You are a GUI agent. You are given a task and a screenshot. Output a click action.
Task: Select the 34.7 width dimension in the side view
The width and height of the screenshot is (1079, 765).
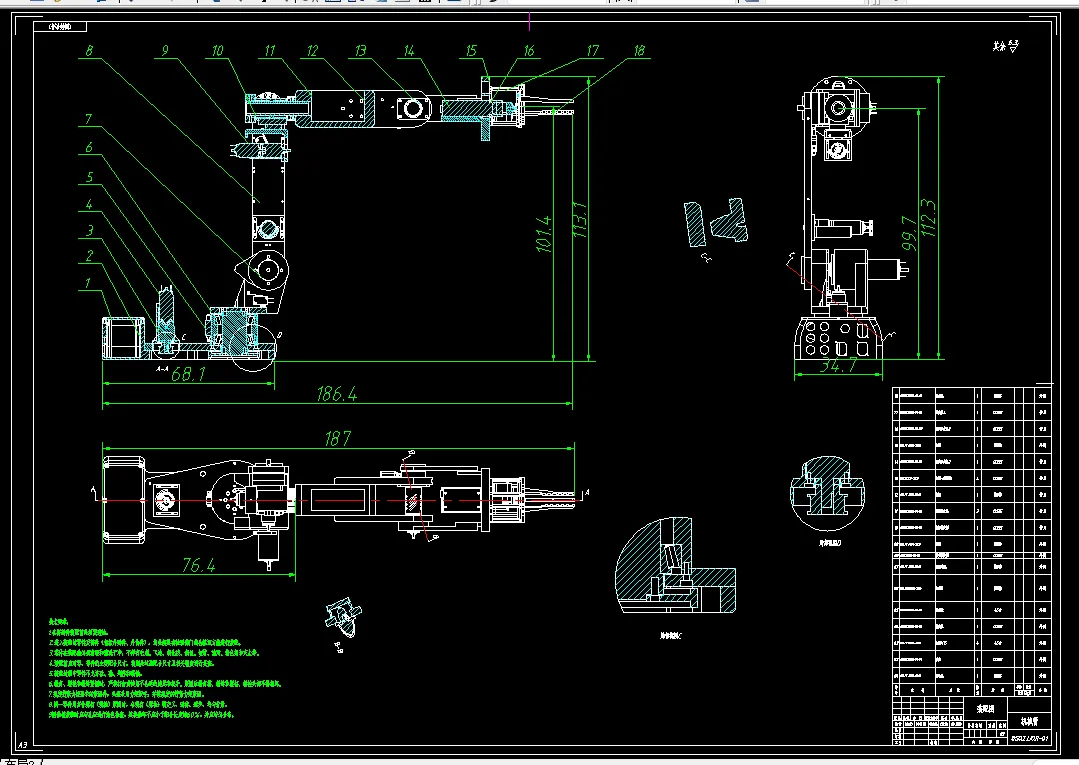tap(838, 366)
